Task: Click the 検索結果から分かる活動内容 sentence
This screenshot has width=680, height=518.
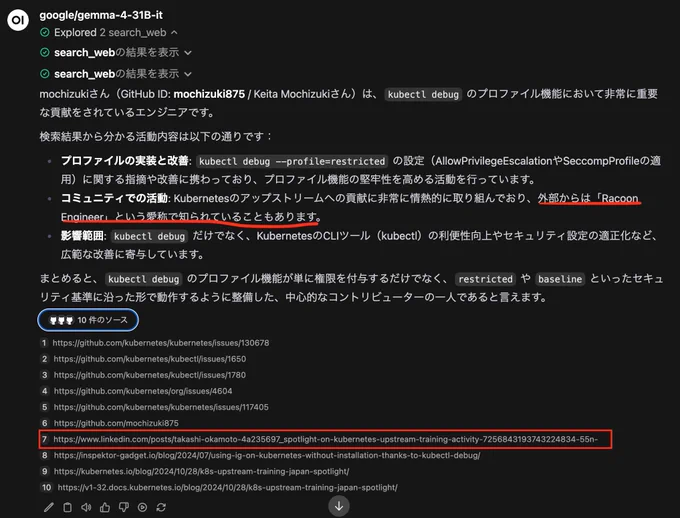Action: pos(156,137)
